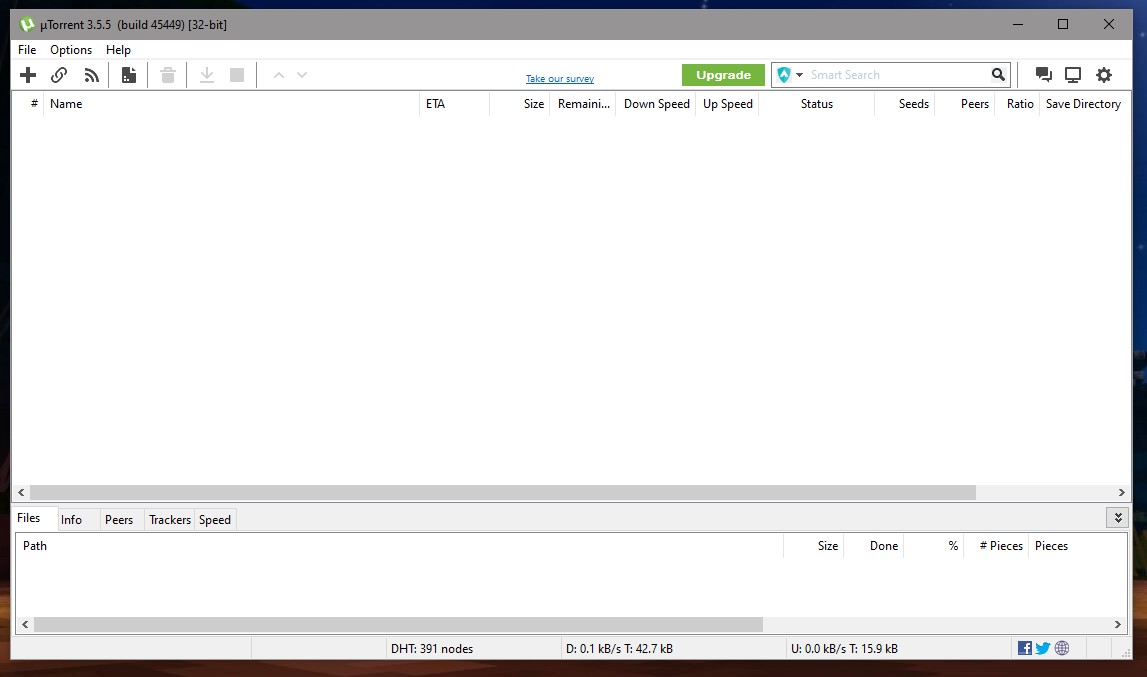
Task: Sort by the # queue column header
Action: click(29, 104)
